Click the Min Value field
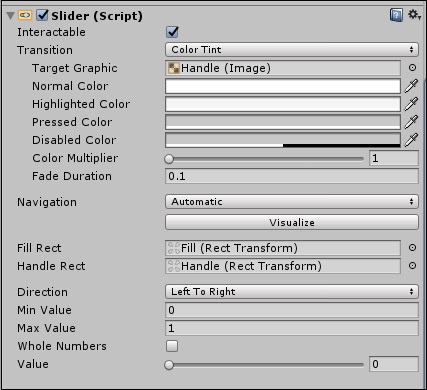 pyautogui.click(x=292, y=310)
